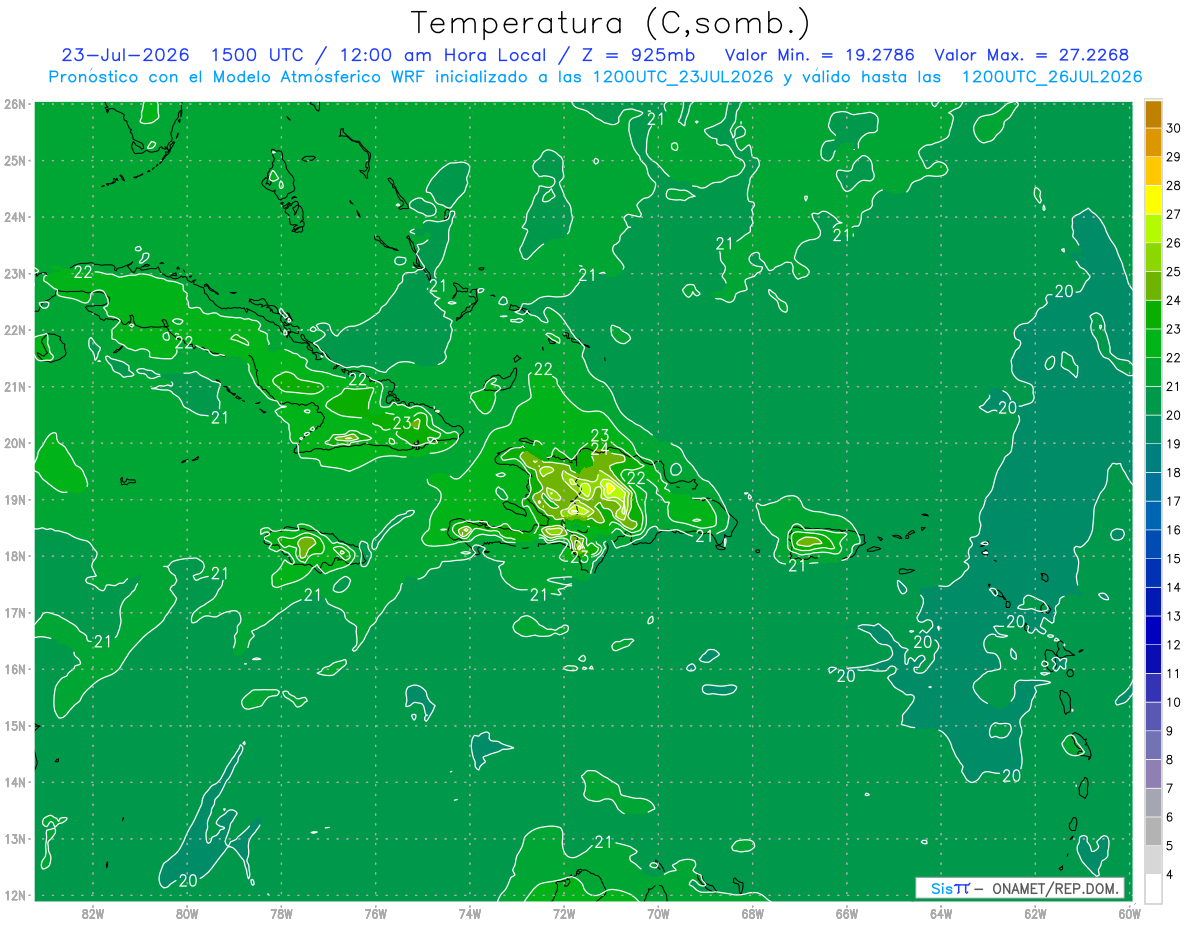
Task: Pick the purple swatch between 7 and 8
Action: pos(1153,774)
